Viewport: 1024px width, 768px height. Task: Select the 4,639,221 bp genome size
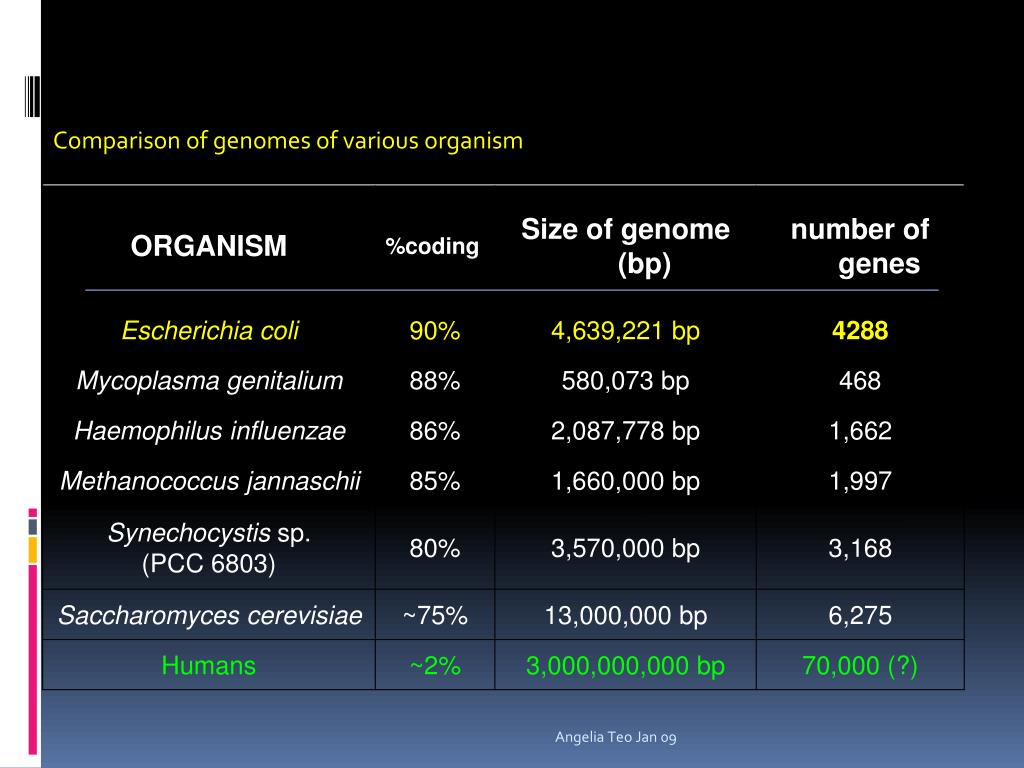click(x=626, y=331)
